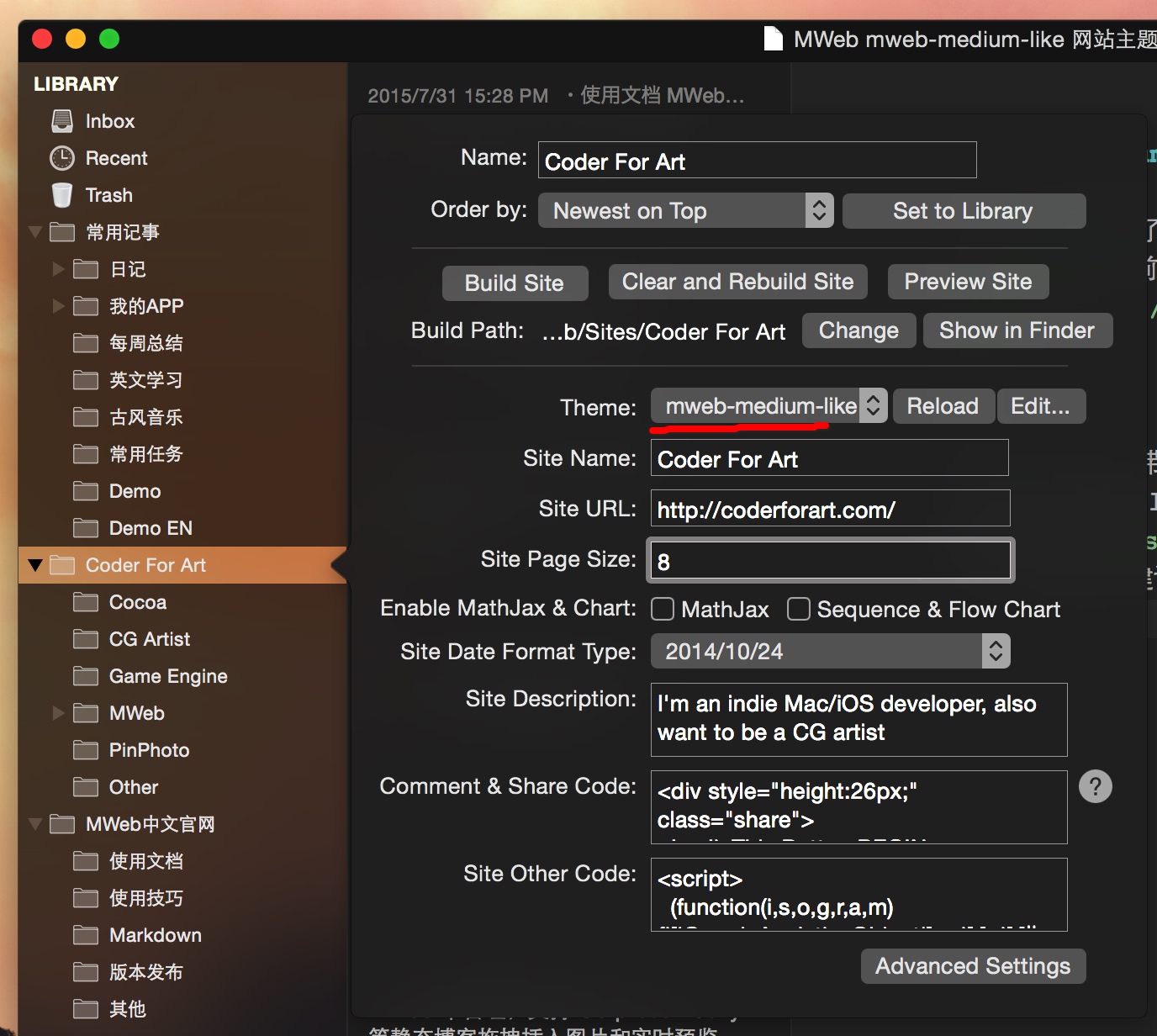Click the Coder For Art folder icon
The image size is (1157, 1036).
pos(62,565)
